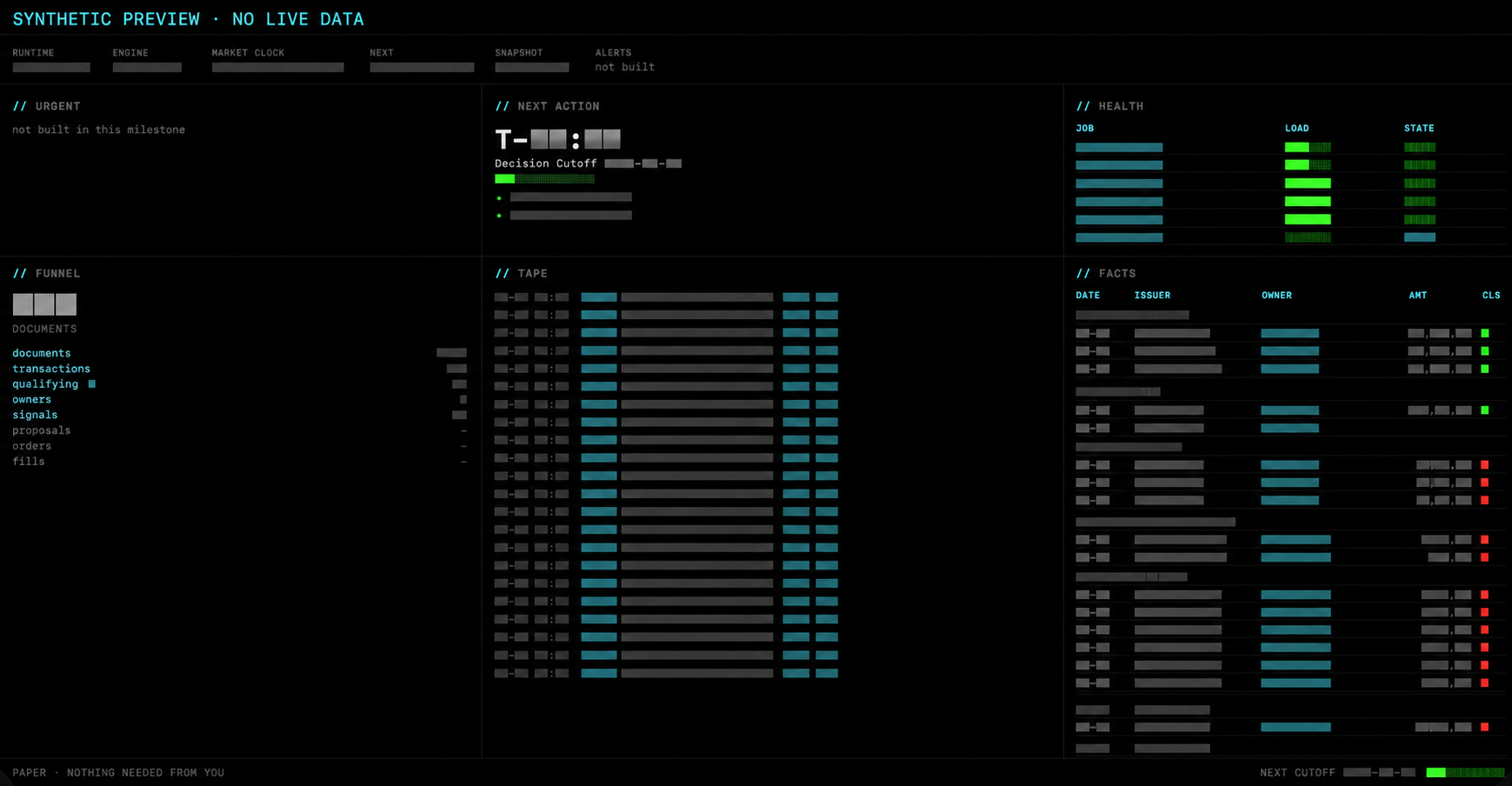Click the ENGINE status label
Viewport: 1512px width, 786px height.
tap(130, 53)
